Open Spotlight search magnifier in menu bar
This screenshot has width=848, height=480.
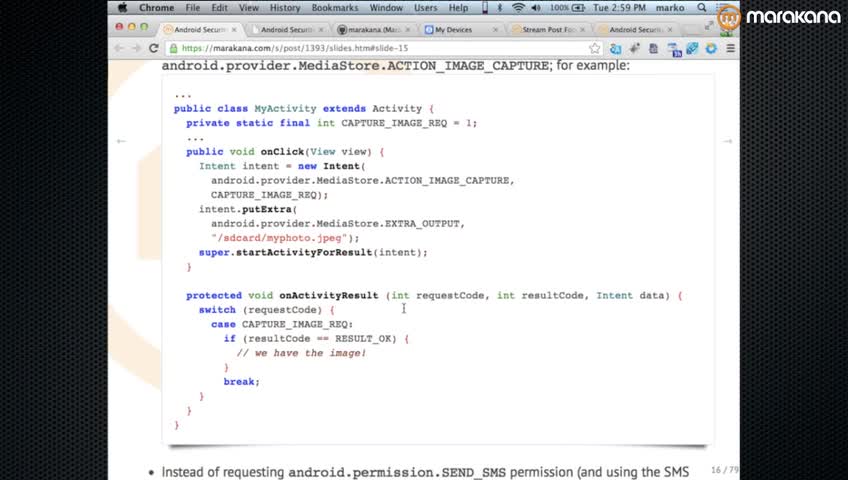701,8
